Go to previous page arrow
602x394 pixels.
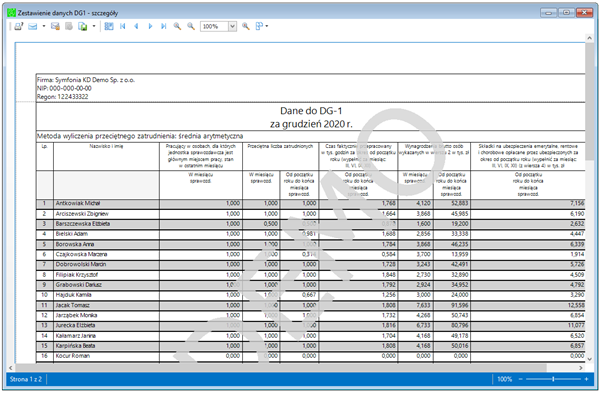click(136, 26)
